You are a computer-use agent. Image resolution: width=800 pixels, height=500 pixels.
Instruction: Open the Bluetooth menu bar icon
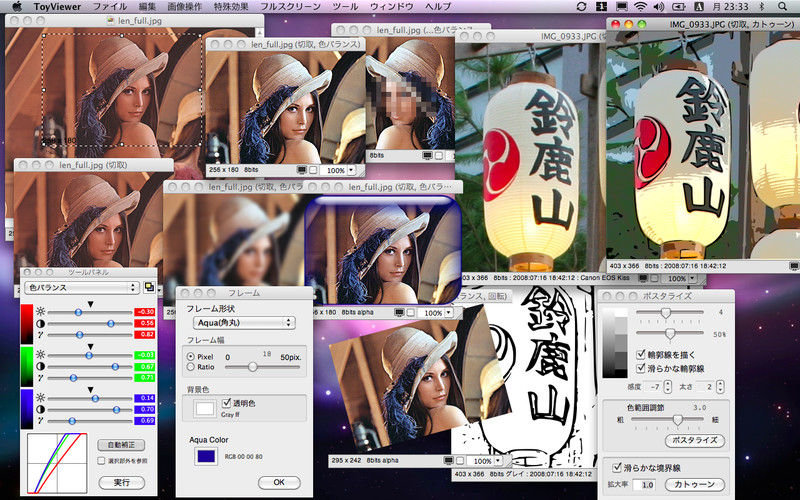tap(762, 7)
